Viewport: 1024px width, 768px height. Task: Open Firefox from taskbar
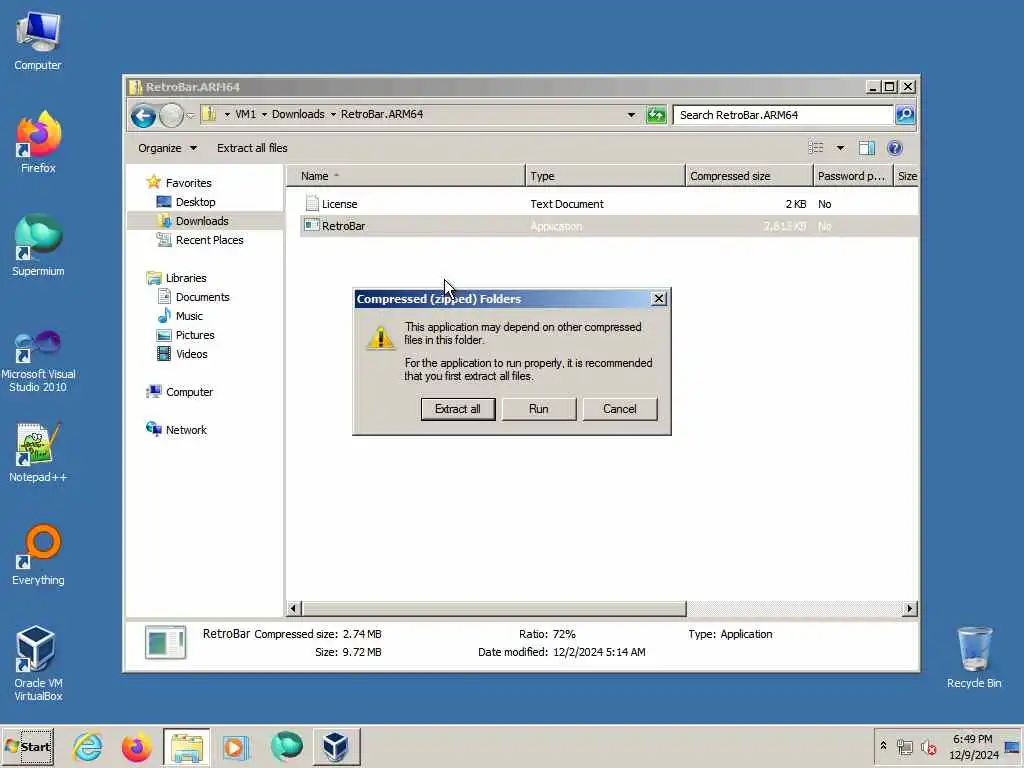coord(136,746)
